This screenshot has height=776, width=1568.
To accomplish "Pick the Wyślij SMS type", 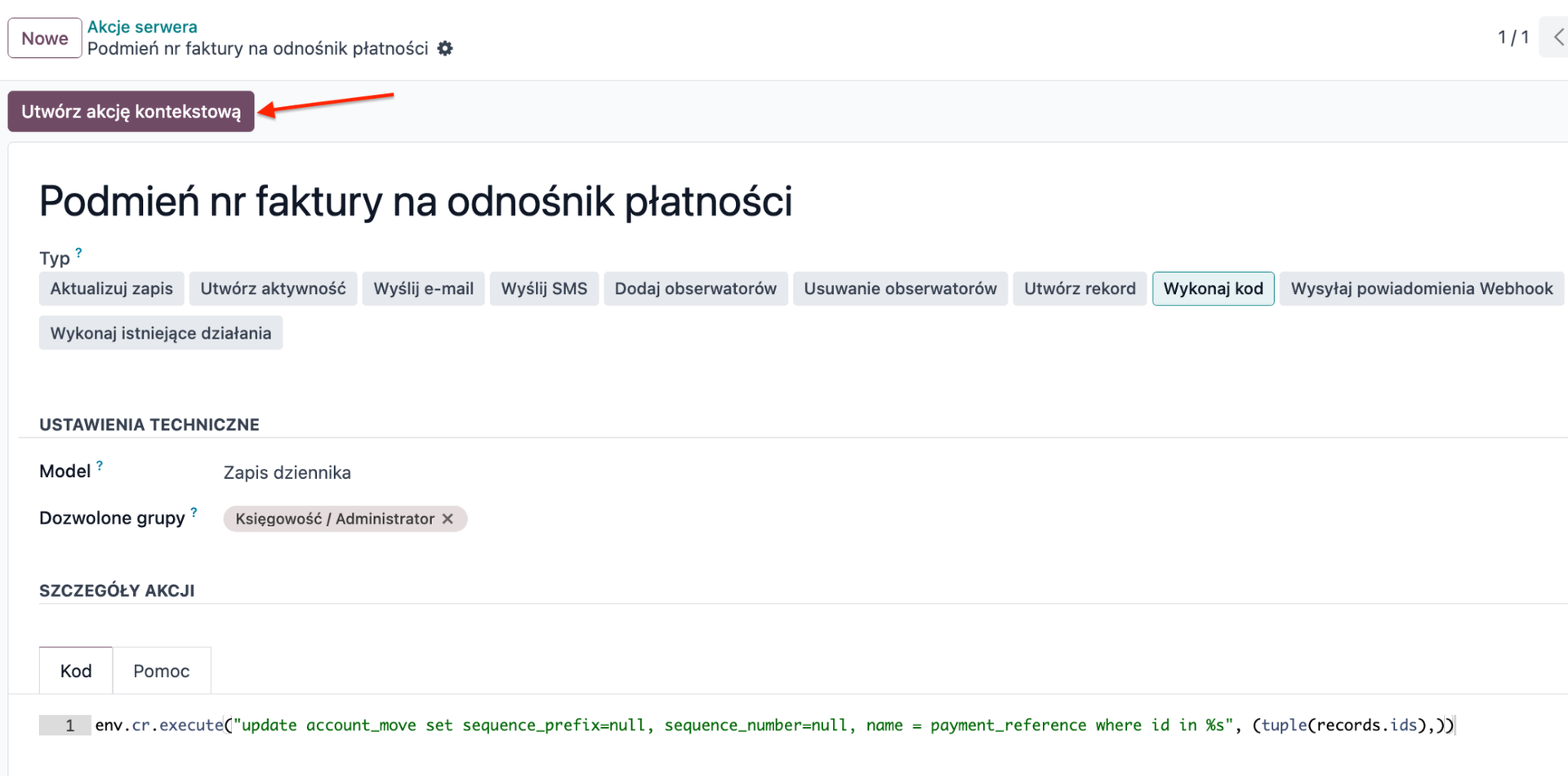I will 544,288.
